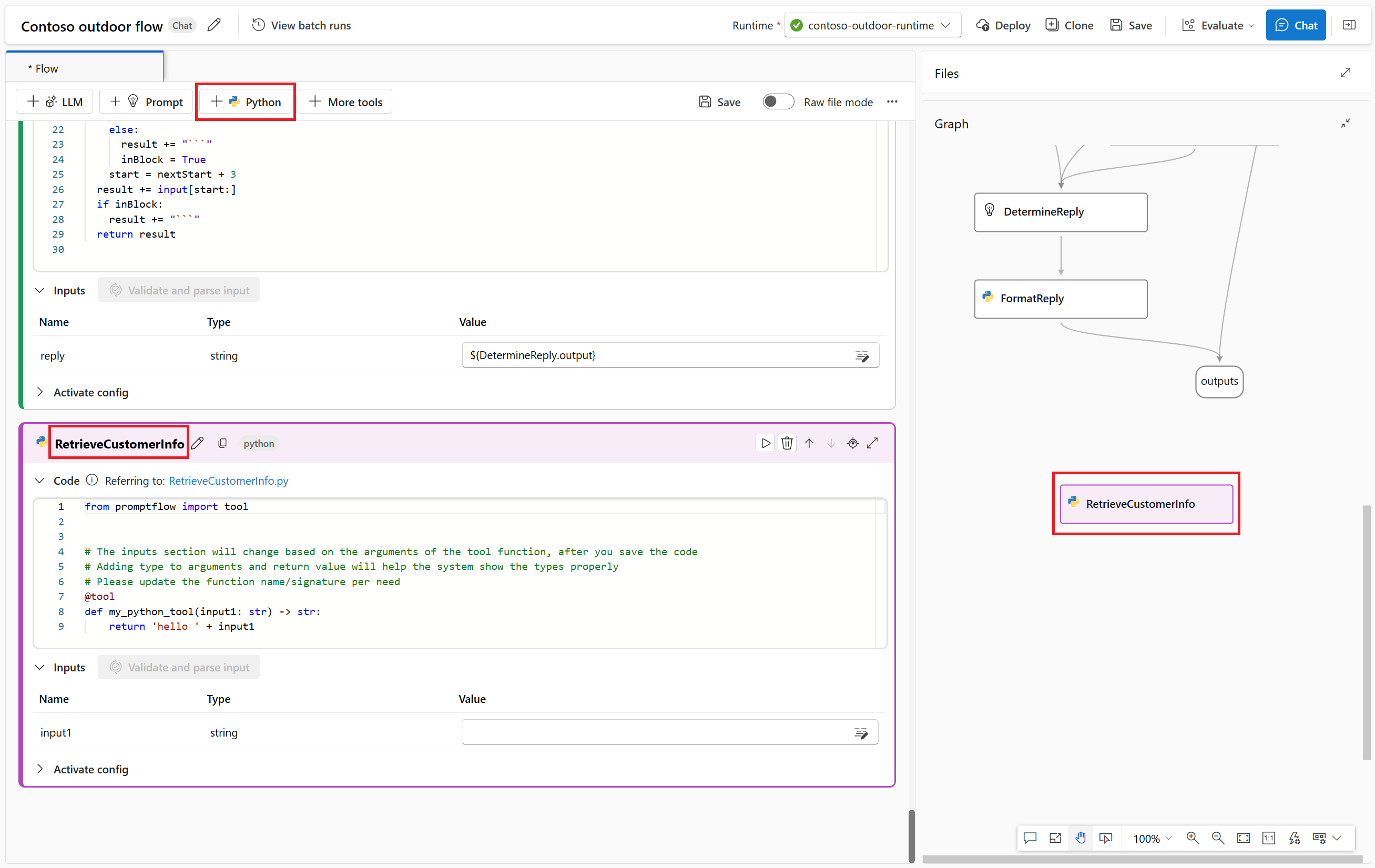Move the RetrieveCustomerInfo node down
The height and width of the screenshot is (868, 1375).
[831, 443]
